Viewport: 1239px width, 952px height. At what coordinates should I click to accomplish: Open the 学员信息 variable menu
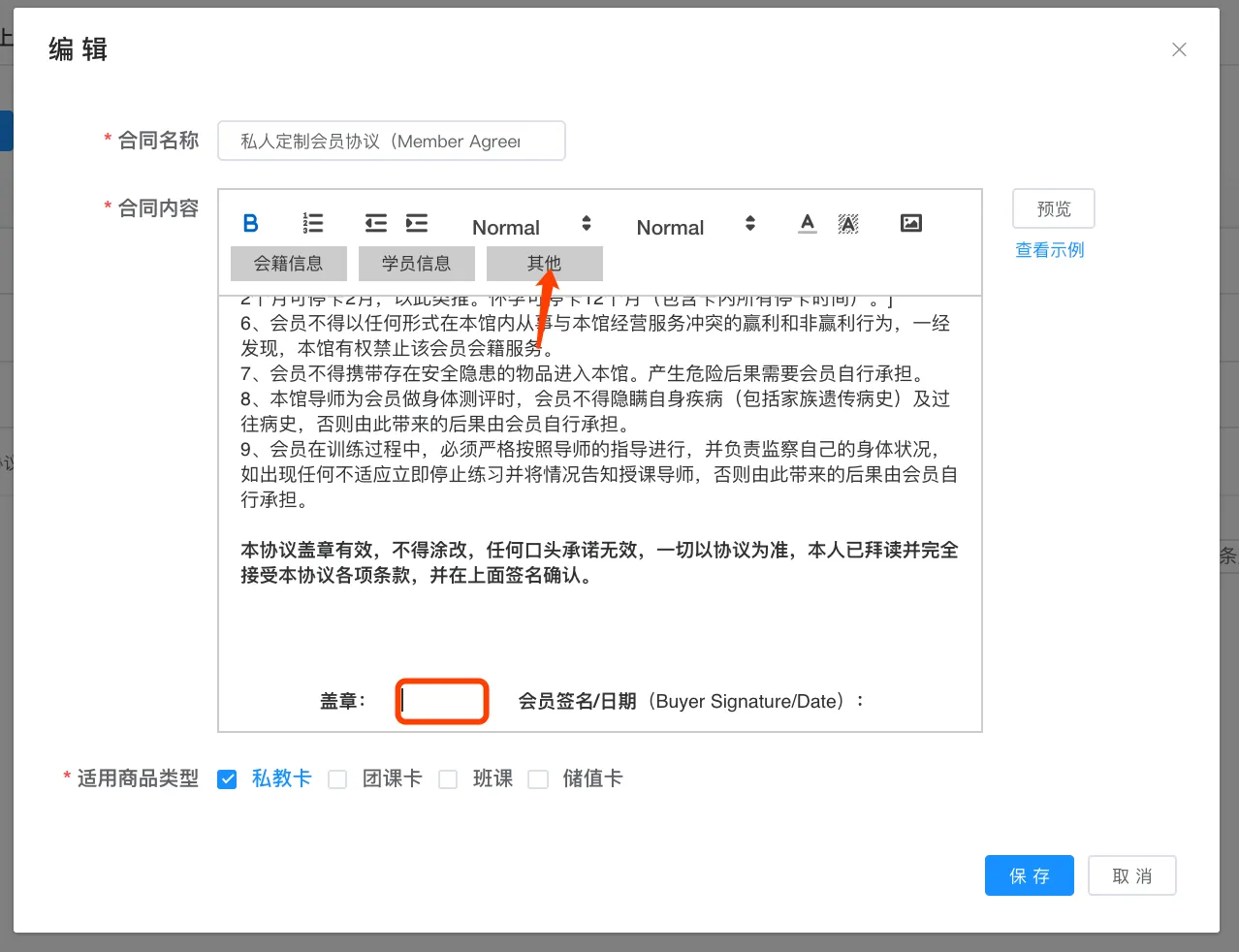(x=416, y=264)
